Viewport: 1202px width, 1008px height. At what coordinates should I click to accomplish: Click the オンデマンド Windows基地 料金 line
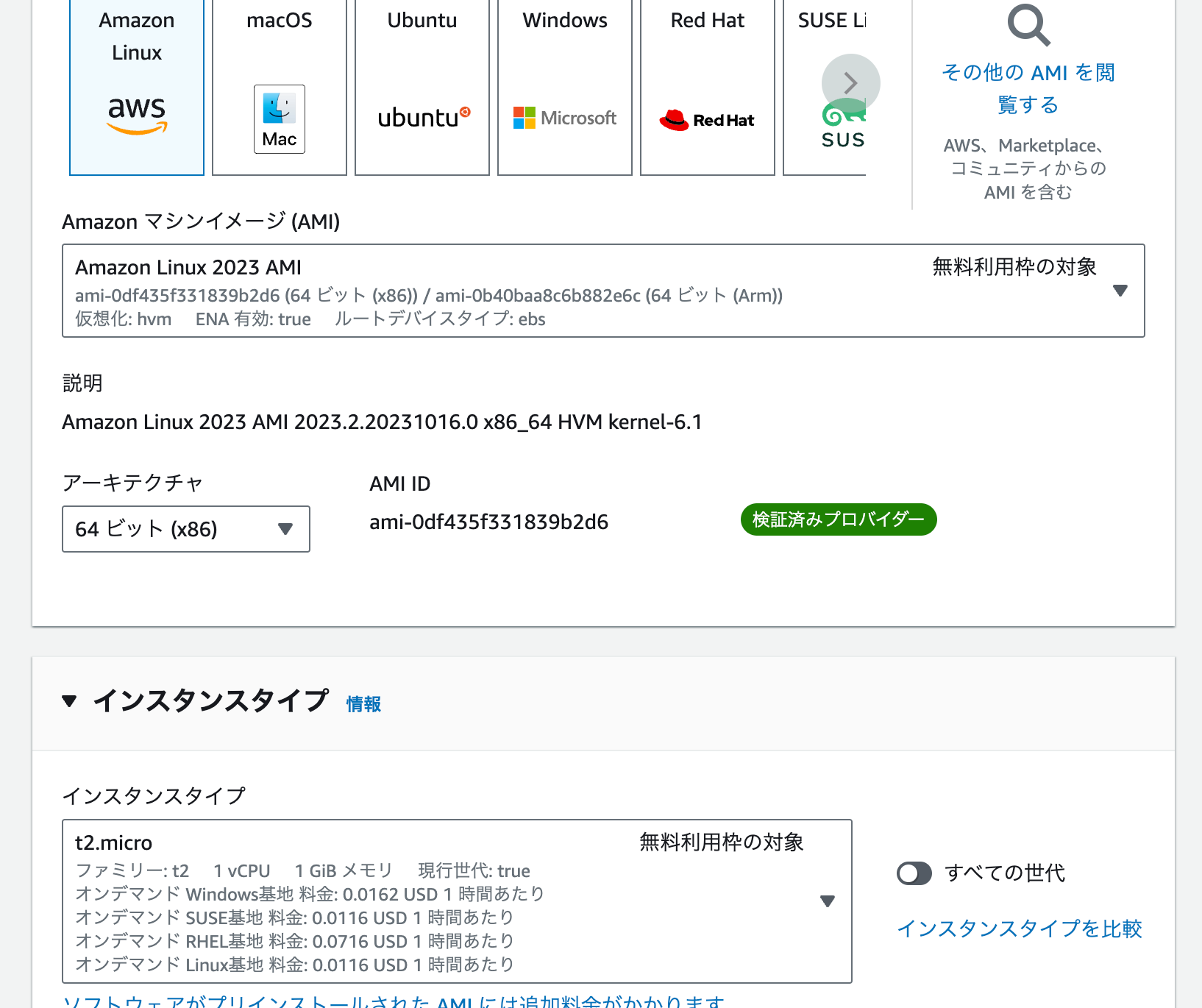(x=310, y=894)
